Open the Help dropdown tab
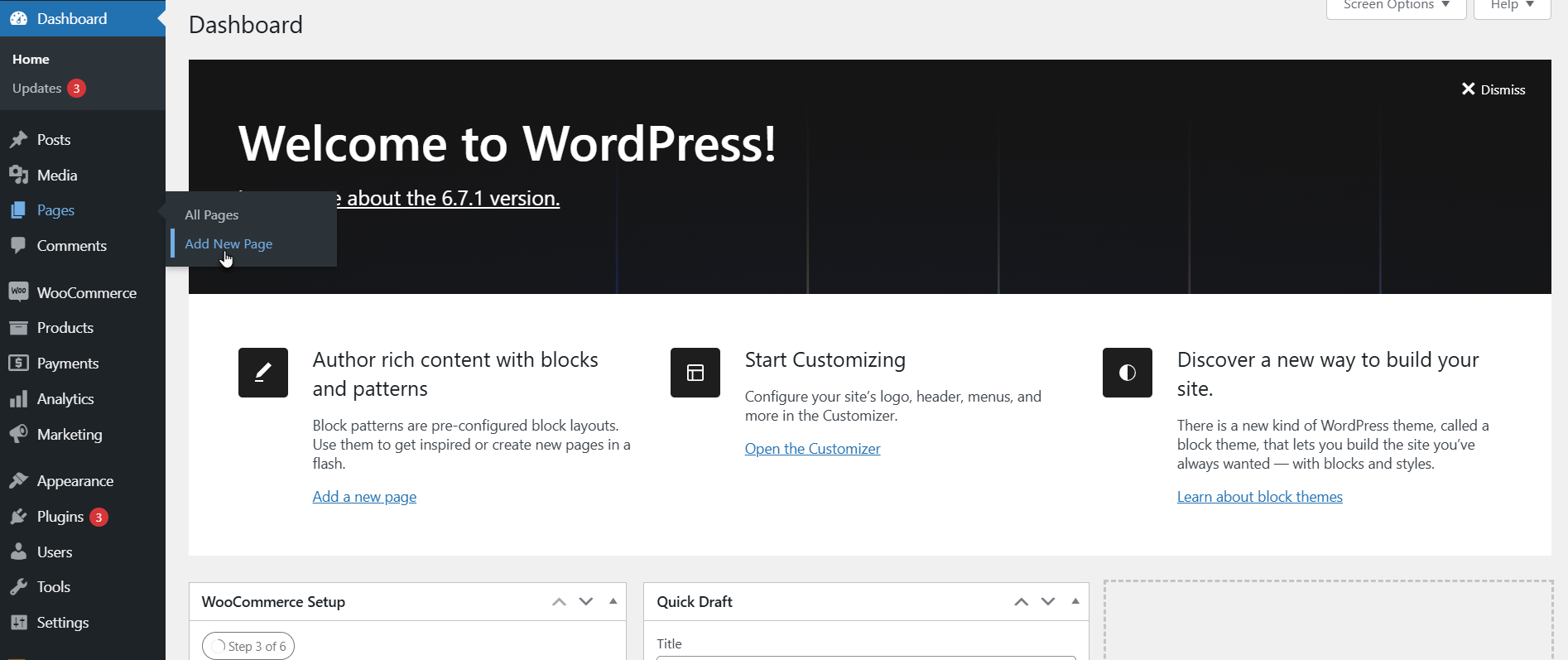This screenshot has width=1568, height=660. tap(1513, 7)
